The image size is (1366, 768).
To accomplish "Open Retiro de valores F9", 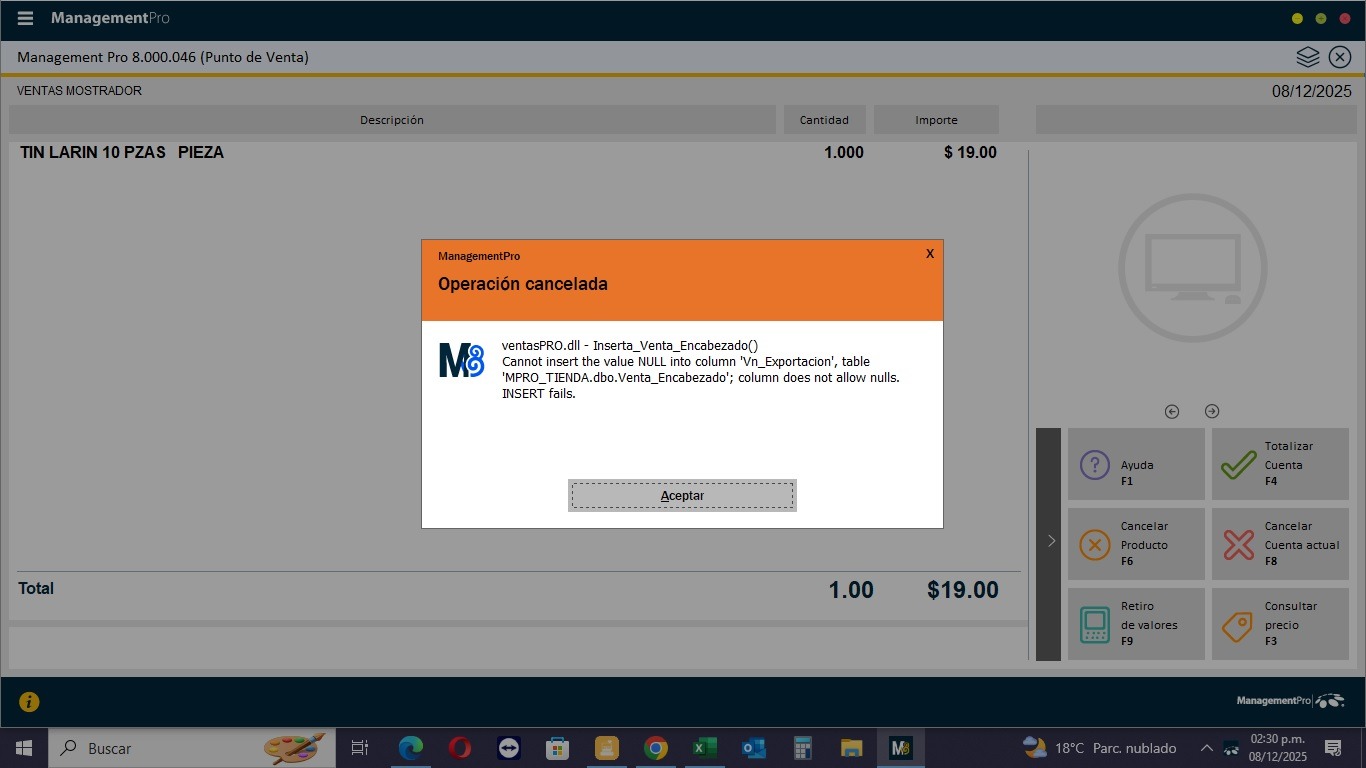I will tap(1136, 624).
